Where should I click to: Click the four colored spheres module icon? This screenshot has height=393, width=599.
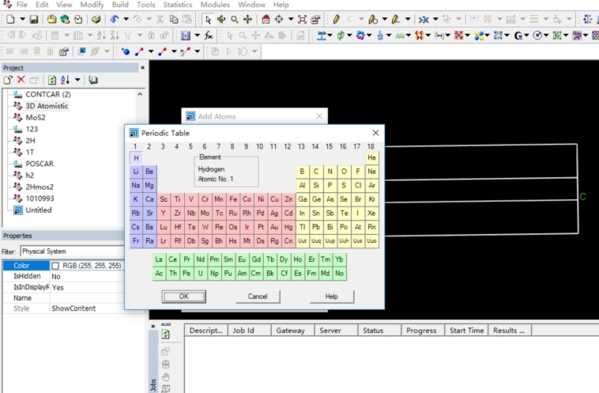click(479, 36)
